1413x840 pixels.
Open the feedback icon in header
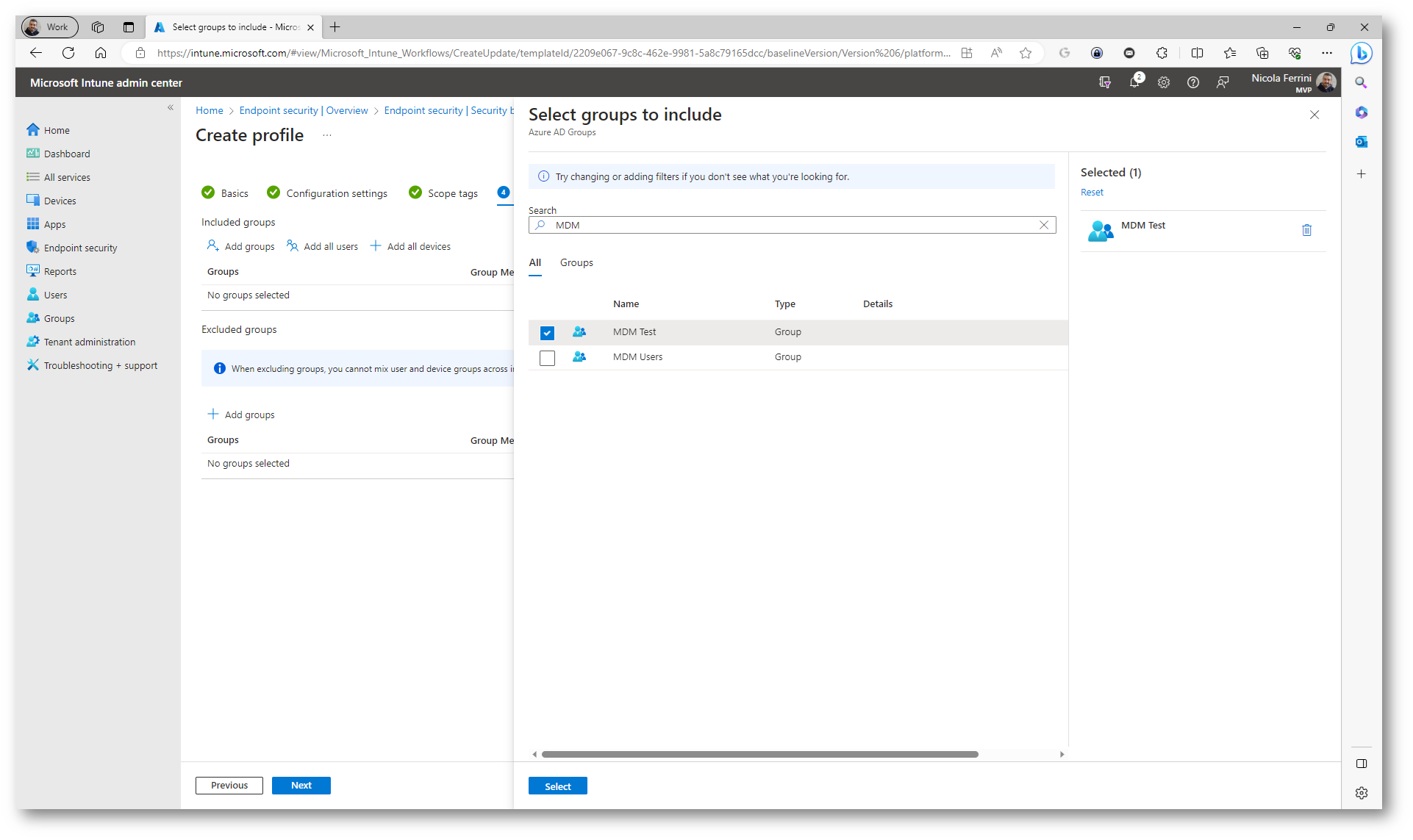1223,82
